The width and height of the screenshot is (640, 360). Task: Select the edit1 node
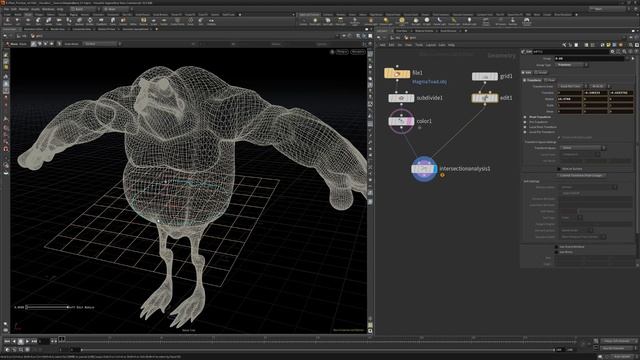click(x=485, y=98)
